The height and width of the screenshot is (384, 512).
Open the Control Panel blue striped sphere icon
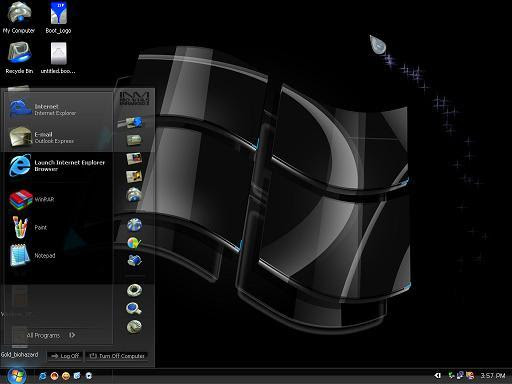coord(135,225)
